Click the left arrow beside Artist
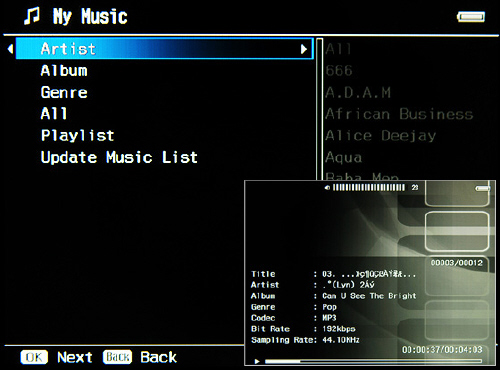Viewport: 500px width, 370px height. pyautogui.click(x=10, y=49)
